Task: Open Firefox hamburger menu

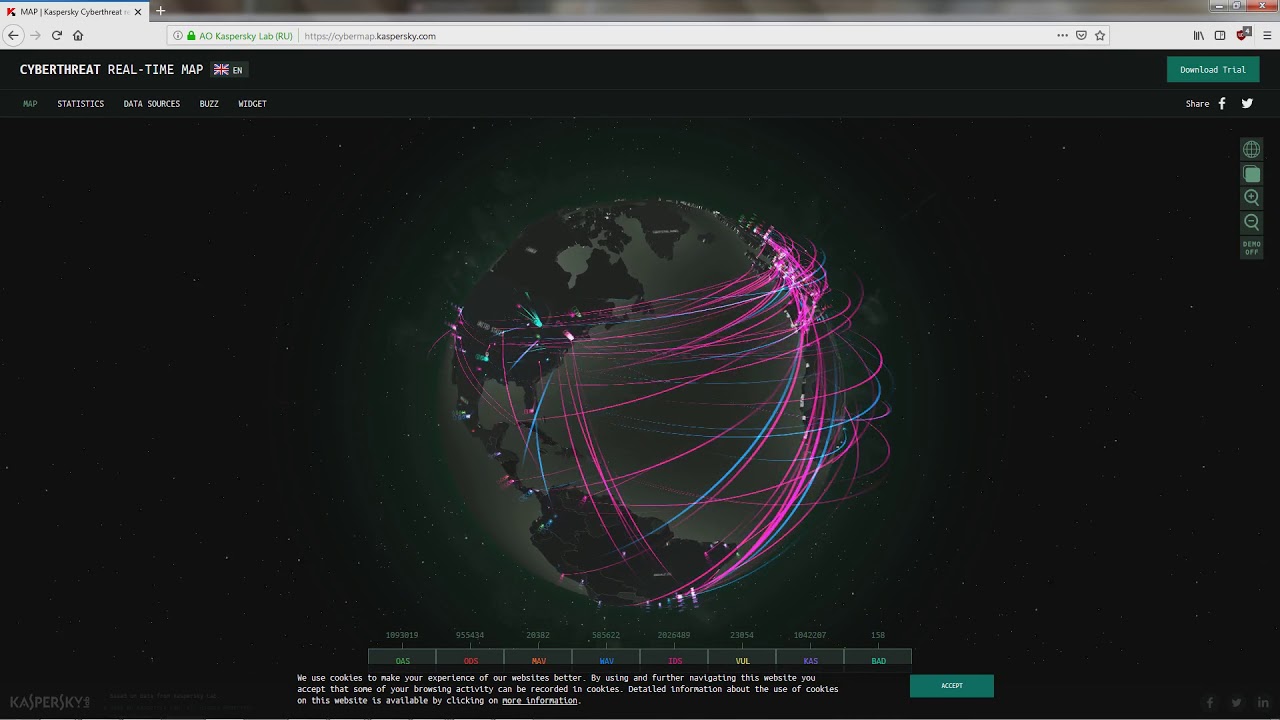Action: 1266,35
